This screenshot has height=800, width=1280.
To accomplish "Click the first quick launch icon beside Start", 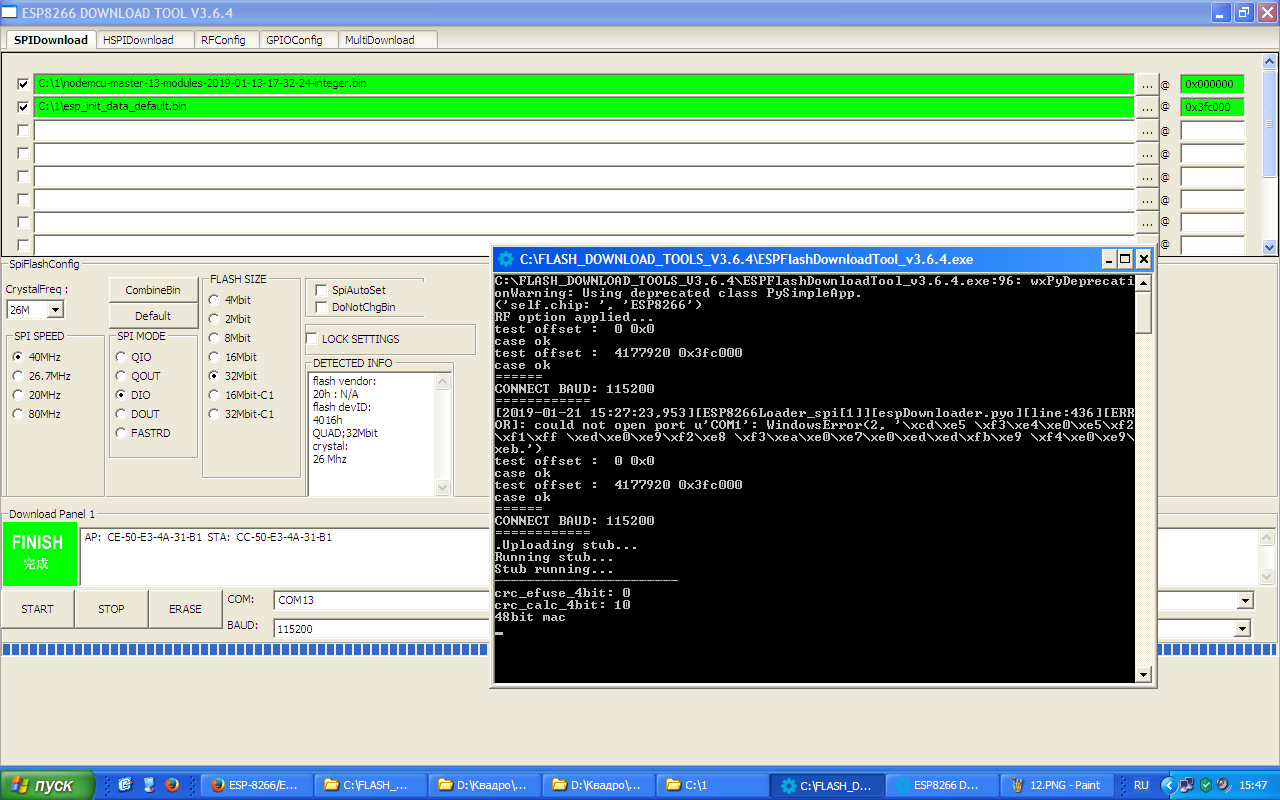I will coord(126,785).
